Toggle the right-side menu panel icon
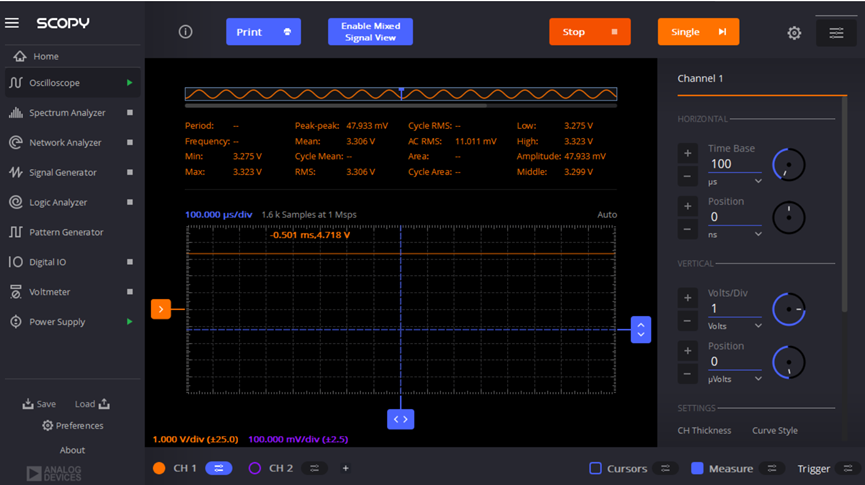Image resolution: width=865 pixels, height=485 pixels. click(x=836, y=33)
